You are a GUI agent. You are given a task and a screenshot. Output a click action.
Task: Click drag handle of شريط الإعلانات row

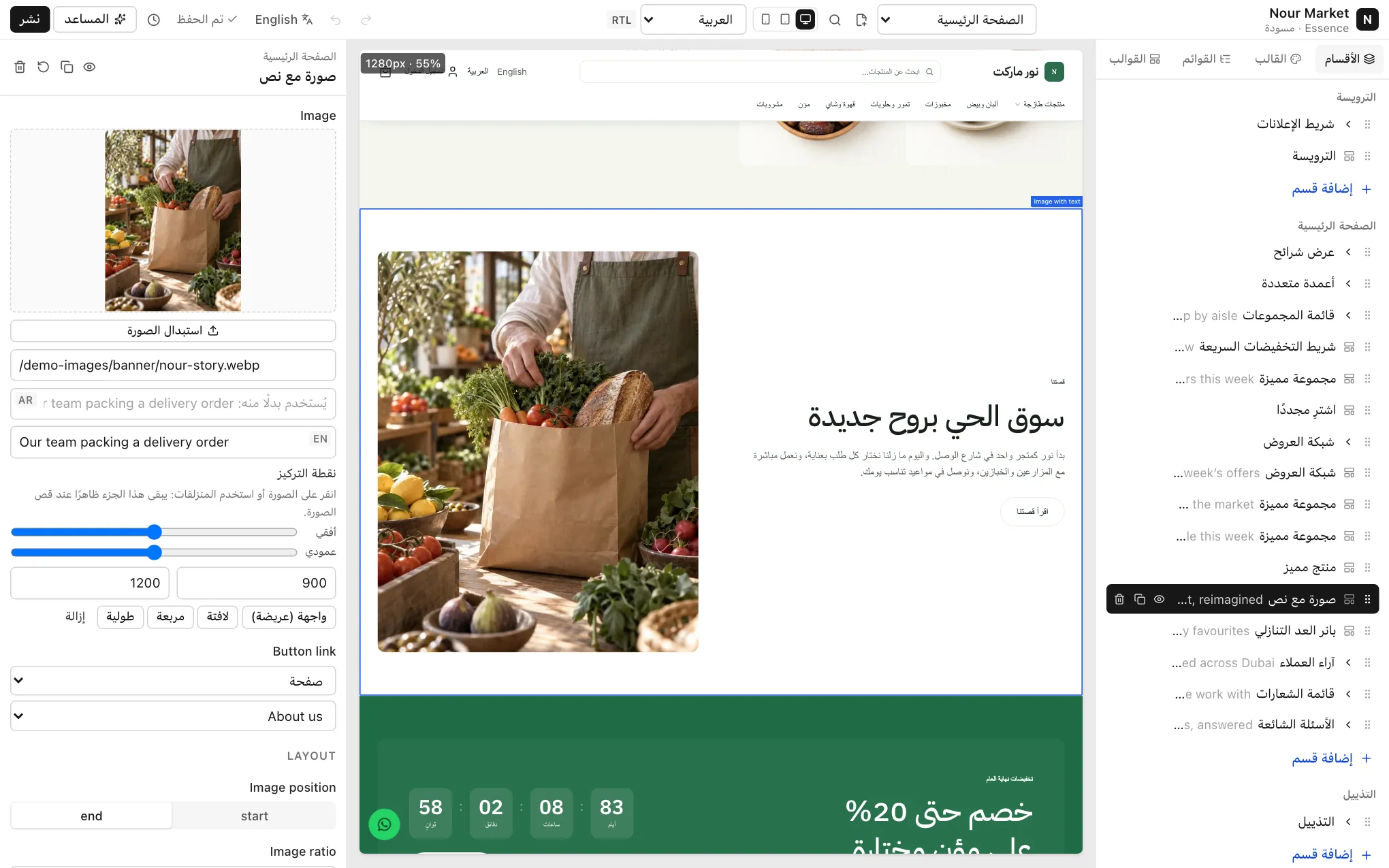1367,124
